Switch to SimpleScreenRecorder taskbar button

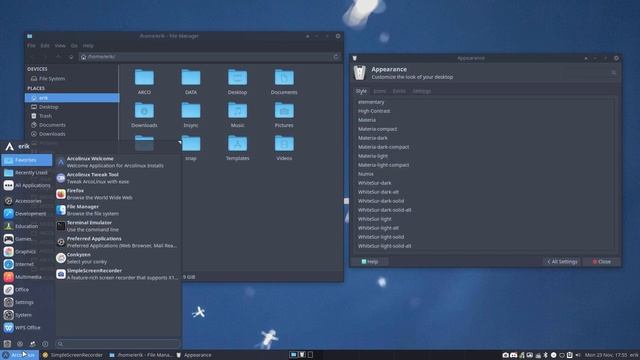click(x=73, y=355)
